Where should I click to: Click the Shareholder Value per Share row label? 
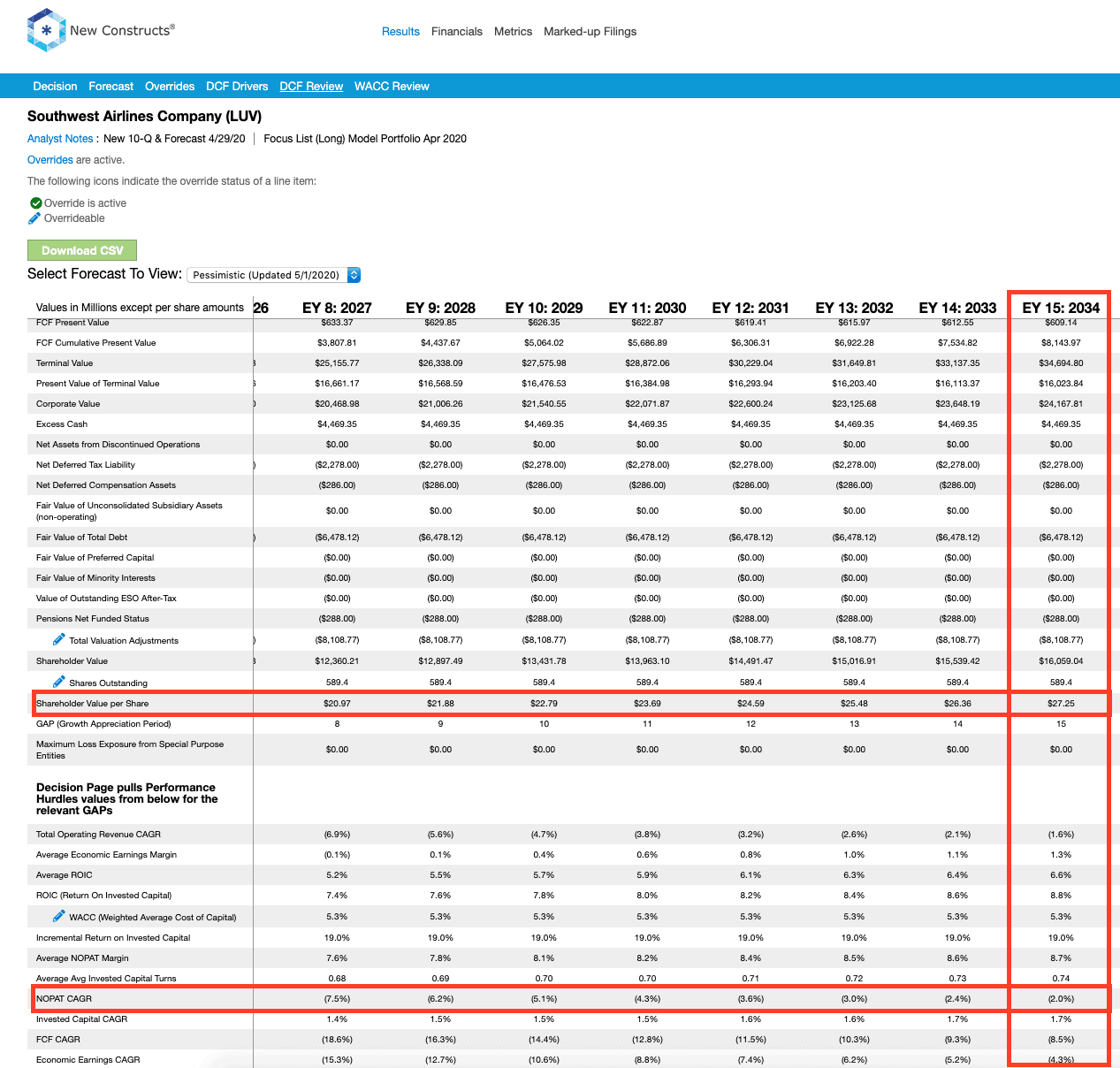click(92, 704)
